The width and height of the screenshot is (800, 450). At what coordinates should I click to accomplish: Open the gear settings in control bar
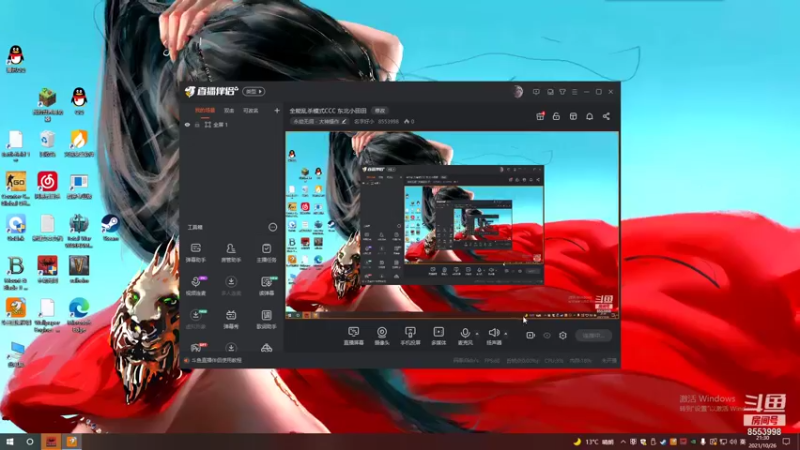[562, 335]
